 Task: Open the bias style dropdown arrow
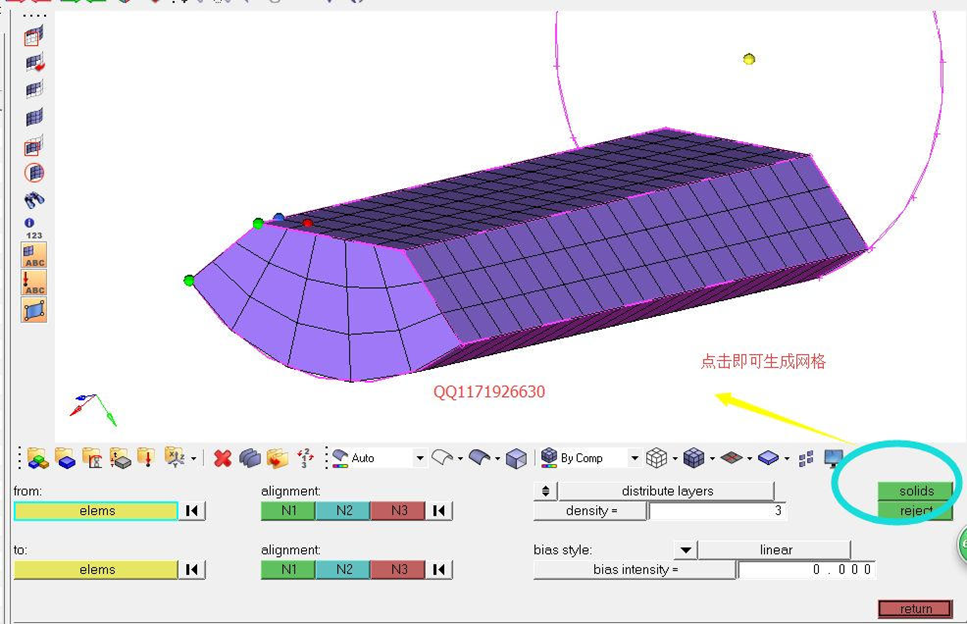click(x=685, y=549)
